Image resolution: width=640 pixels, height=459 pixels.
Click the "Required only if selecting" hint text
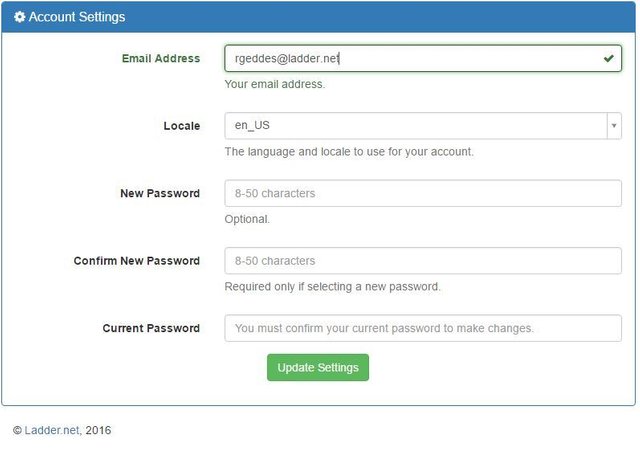[x=332, y=286]
